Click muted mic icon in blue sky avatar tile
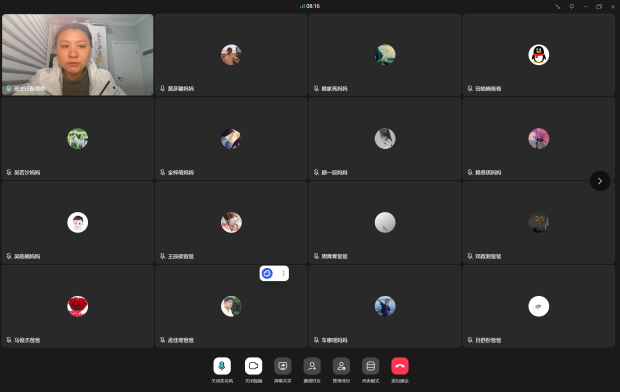This screenshot has width=620, height=392. tap(316, 340)
